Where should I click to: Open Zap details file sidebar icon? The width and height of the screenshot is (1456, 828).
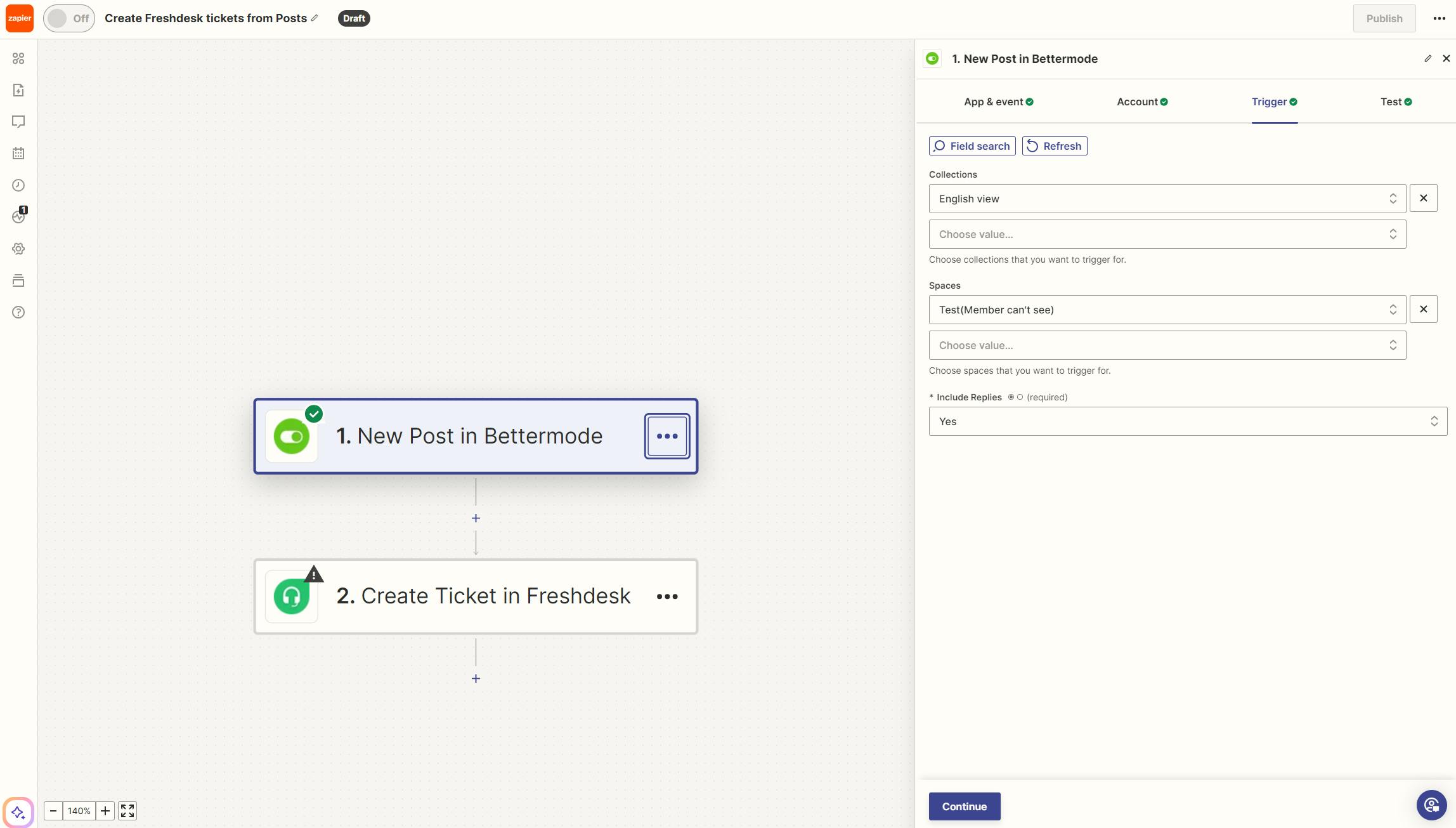[18, 90]
